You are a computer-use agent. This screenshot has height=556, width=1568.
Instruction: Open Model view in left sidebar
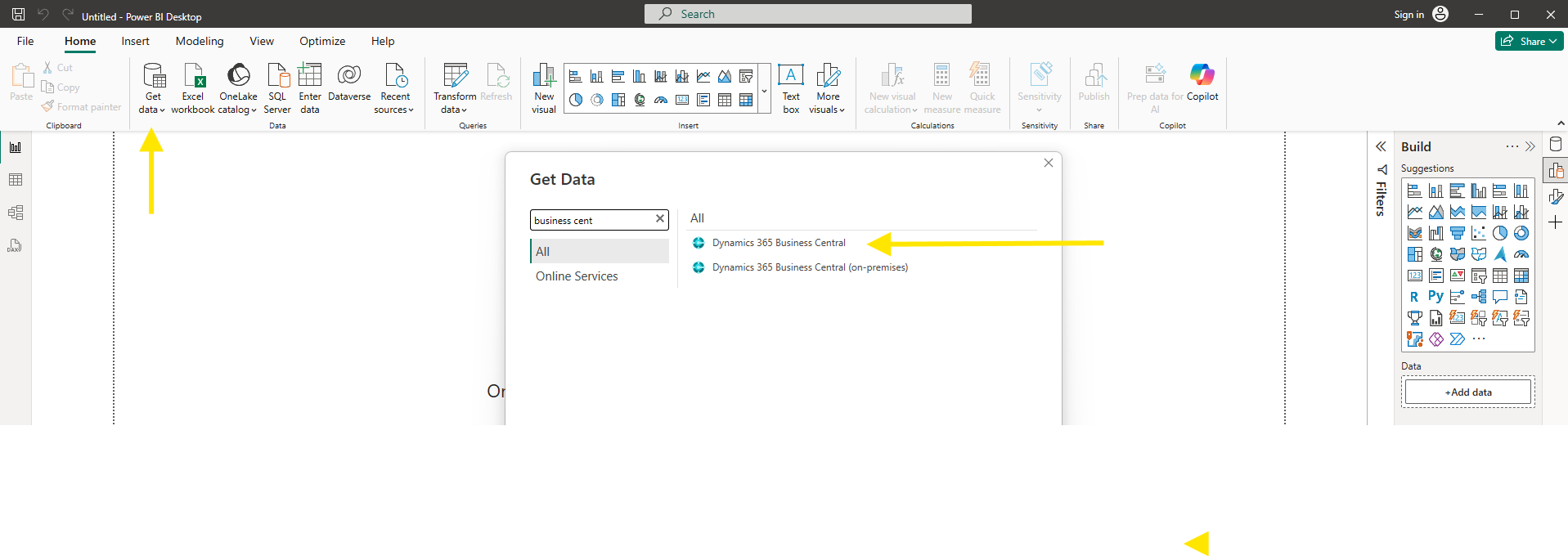click(16, 213)
